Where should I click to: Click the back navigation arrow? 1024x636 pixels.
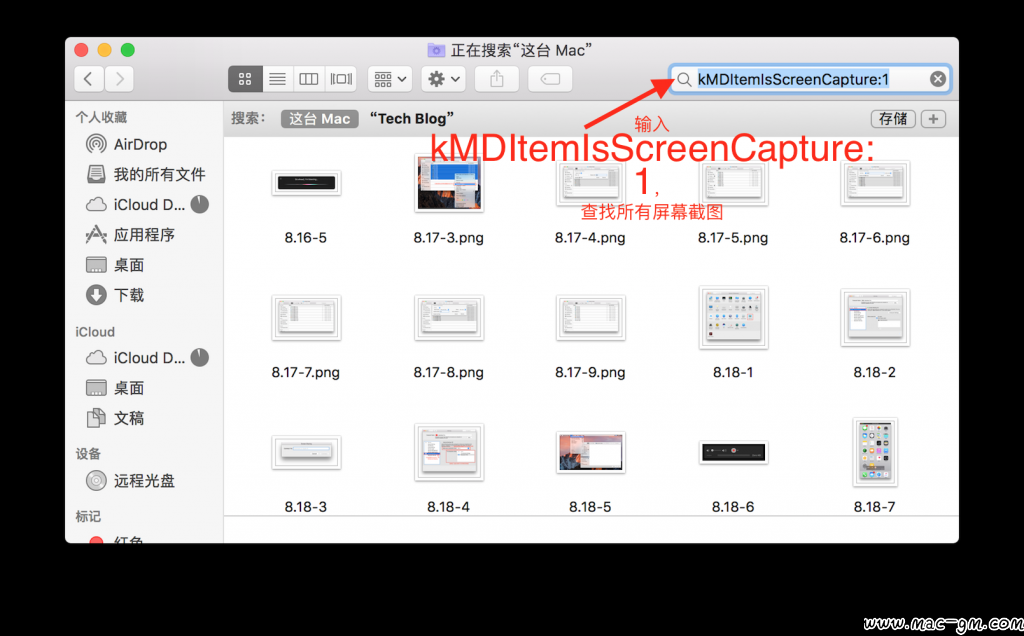[89, 79]
